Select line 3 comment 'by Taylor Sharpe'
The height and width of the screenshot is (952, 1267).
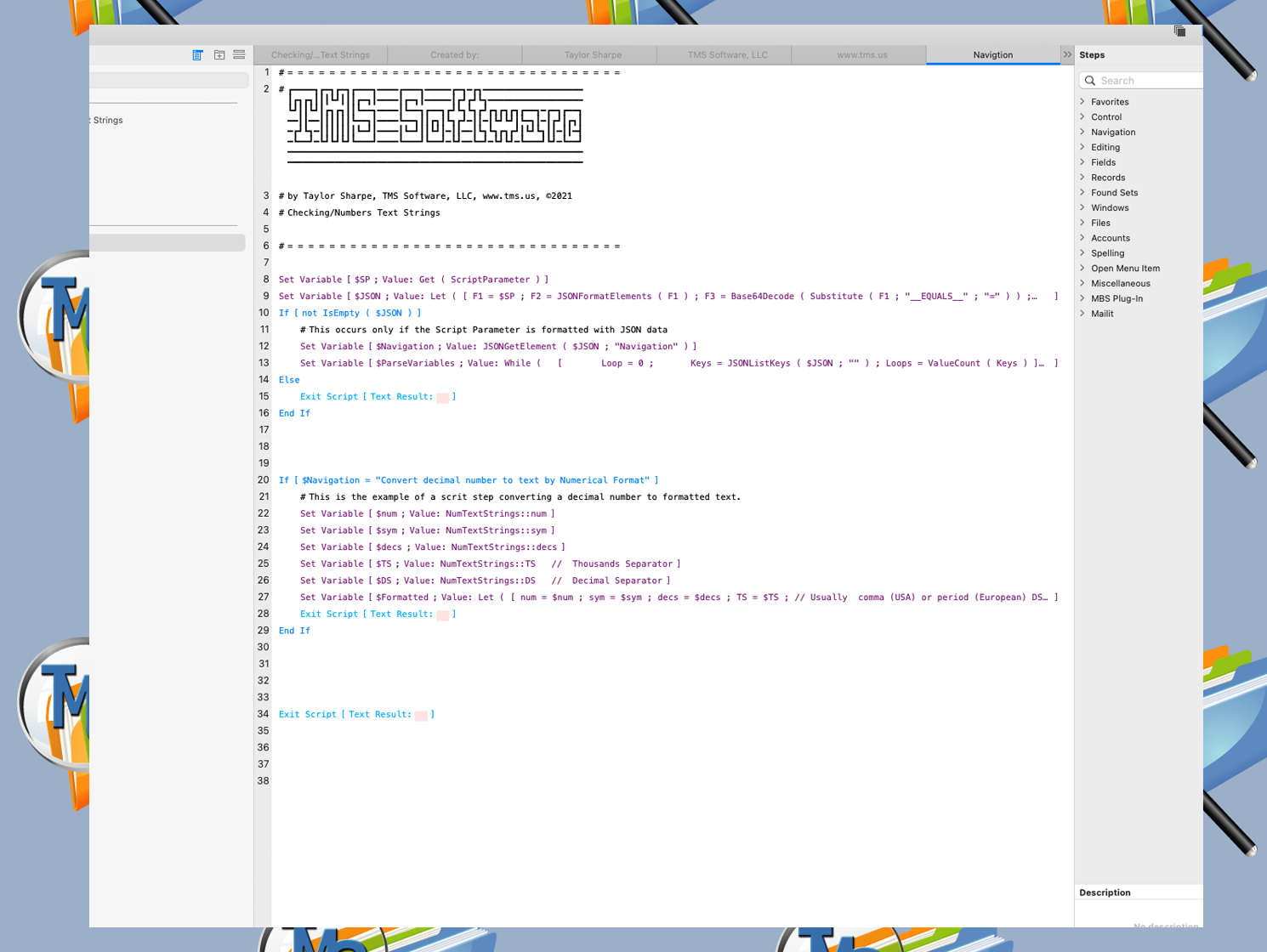click(x=425, y=196)
